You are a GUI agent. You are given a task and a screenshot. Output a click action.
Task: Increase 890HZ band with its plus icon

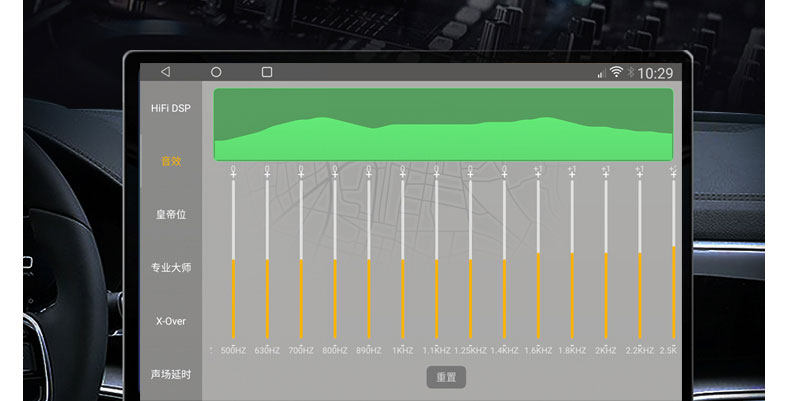[369, 174]
